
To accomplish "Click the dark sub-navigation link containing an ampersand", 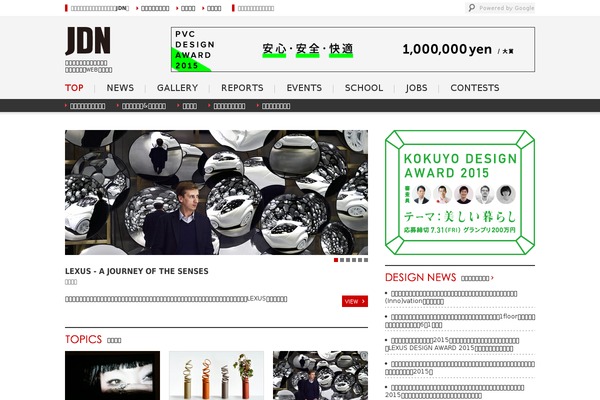I will point(143,106).
